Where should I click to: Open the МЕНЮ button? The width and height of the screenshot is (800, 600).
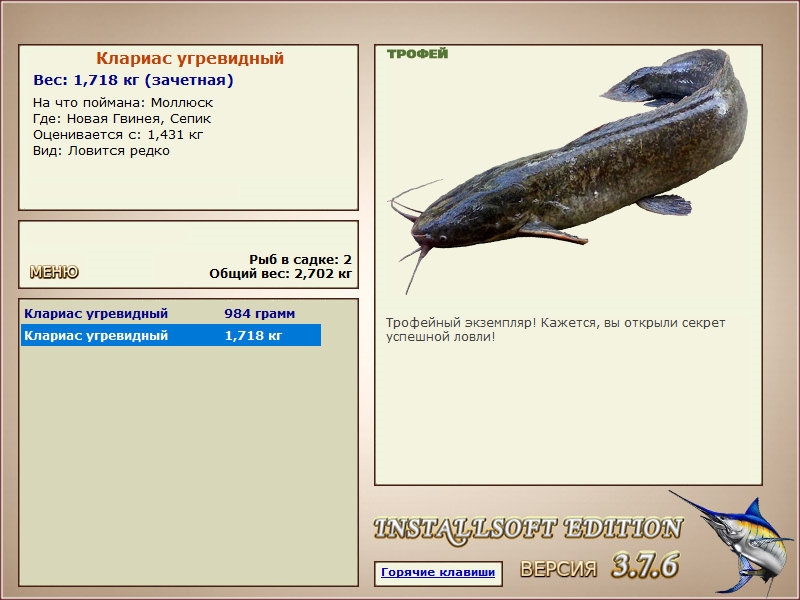54,272
